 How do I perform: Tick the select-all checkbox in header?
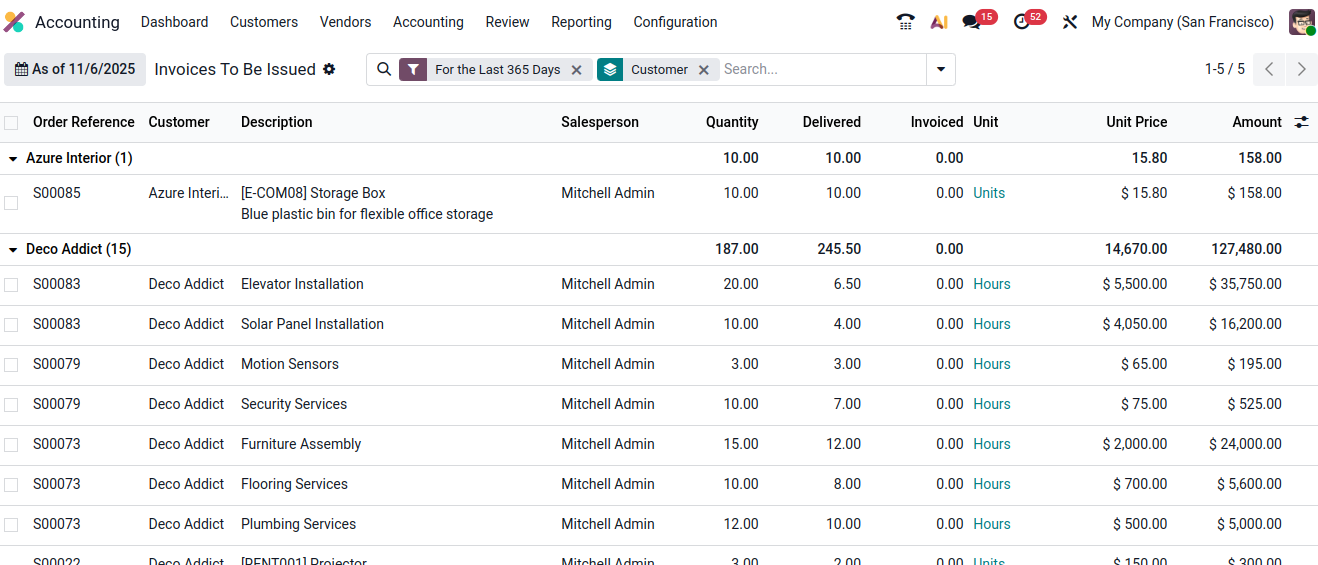11,123
